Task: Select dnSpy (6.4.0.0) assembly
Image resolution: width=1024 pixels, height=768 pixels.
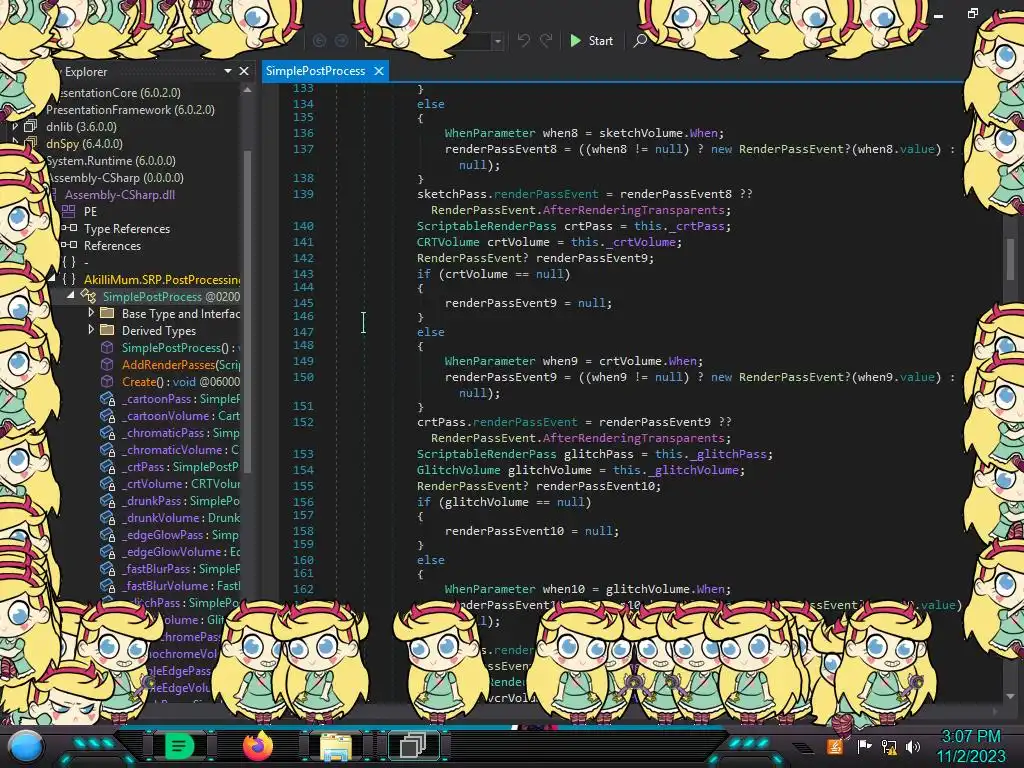Action: coord(84,144)
